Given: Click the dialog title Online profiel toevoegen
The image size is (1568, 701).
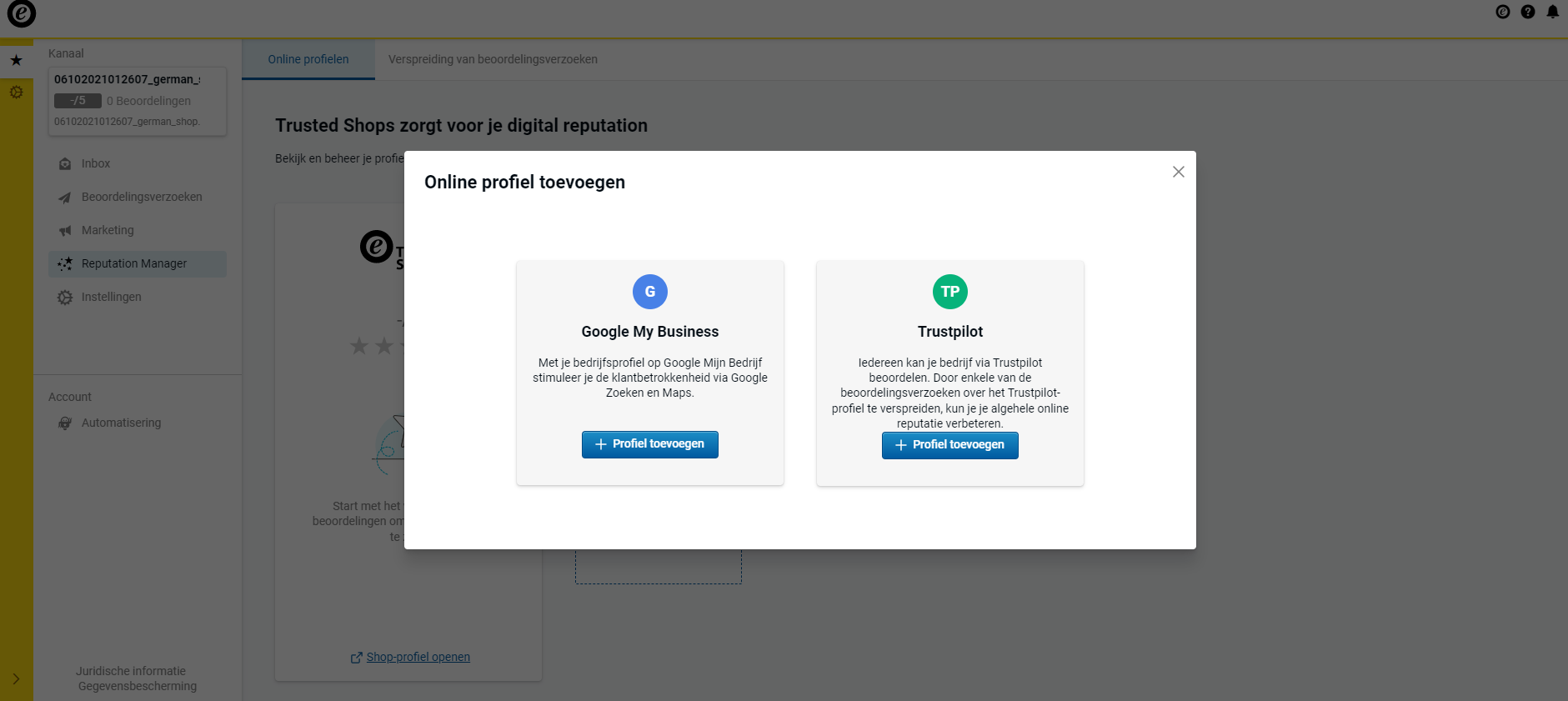Looking at the screenshot, I should pos(524,183).
